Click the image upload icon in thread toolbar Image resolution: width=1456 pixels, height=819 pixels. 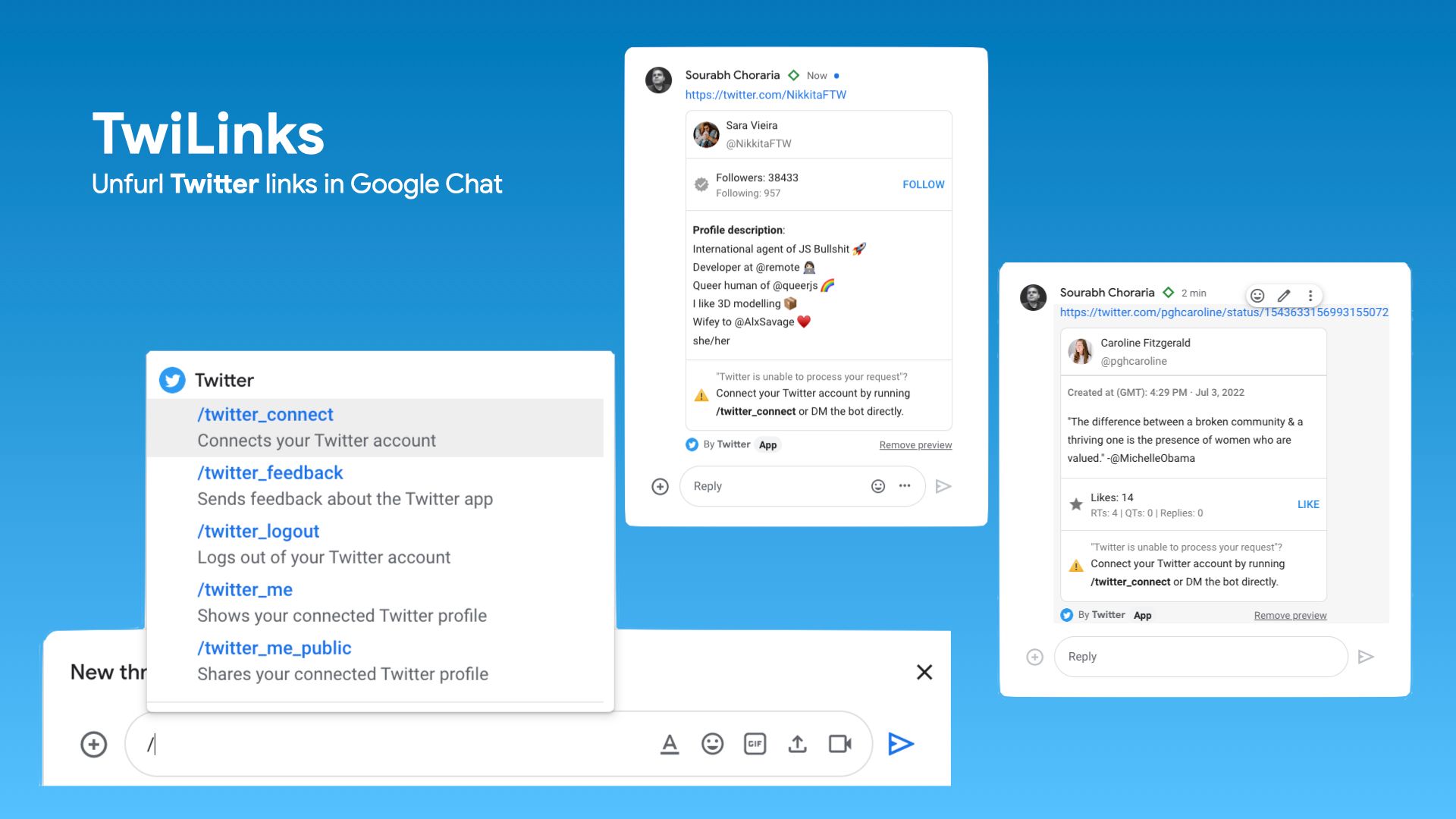click(x=798, y=743)
